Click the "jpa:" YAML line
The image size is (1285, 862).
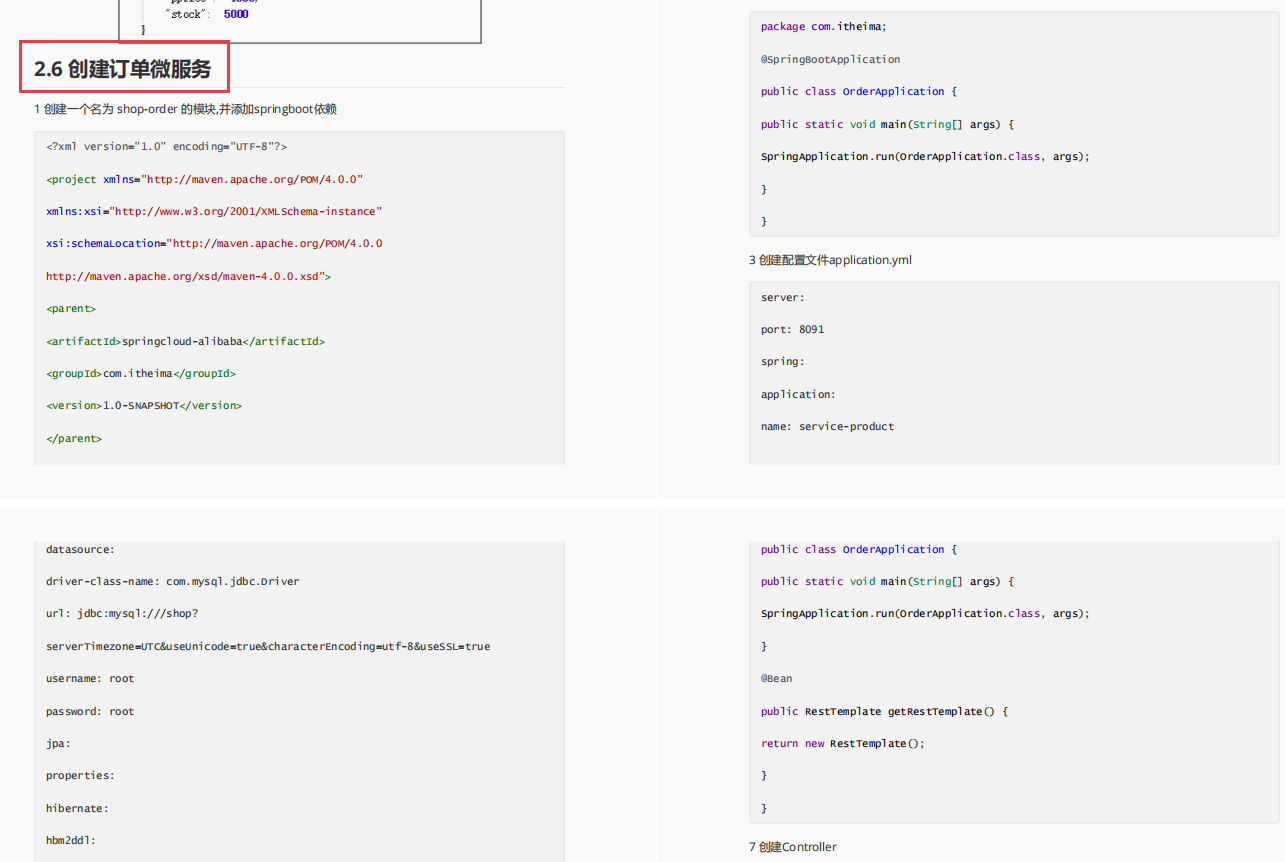coord(58,743)
